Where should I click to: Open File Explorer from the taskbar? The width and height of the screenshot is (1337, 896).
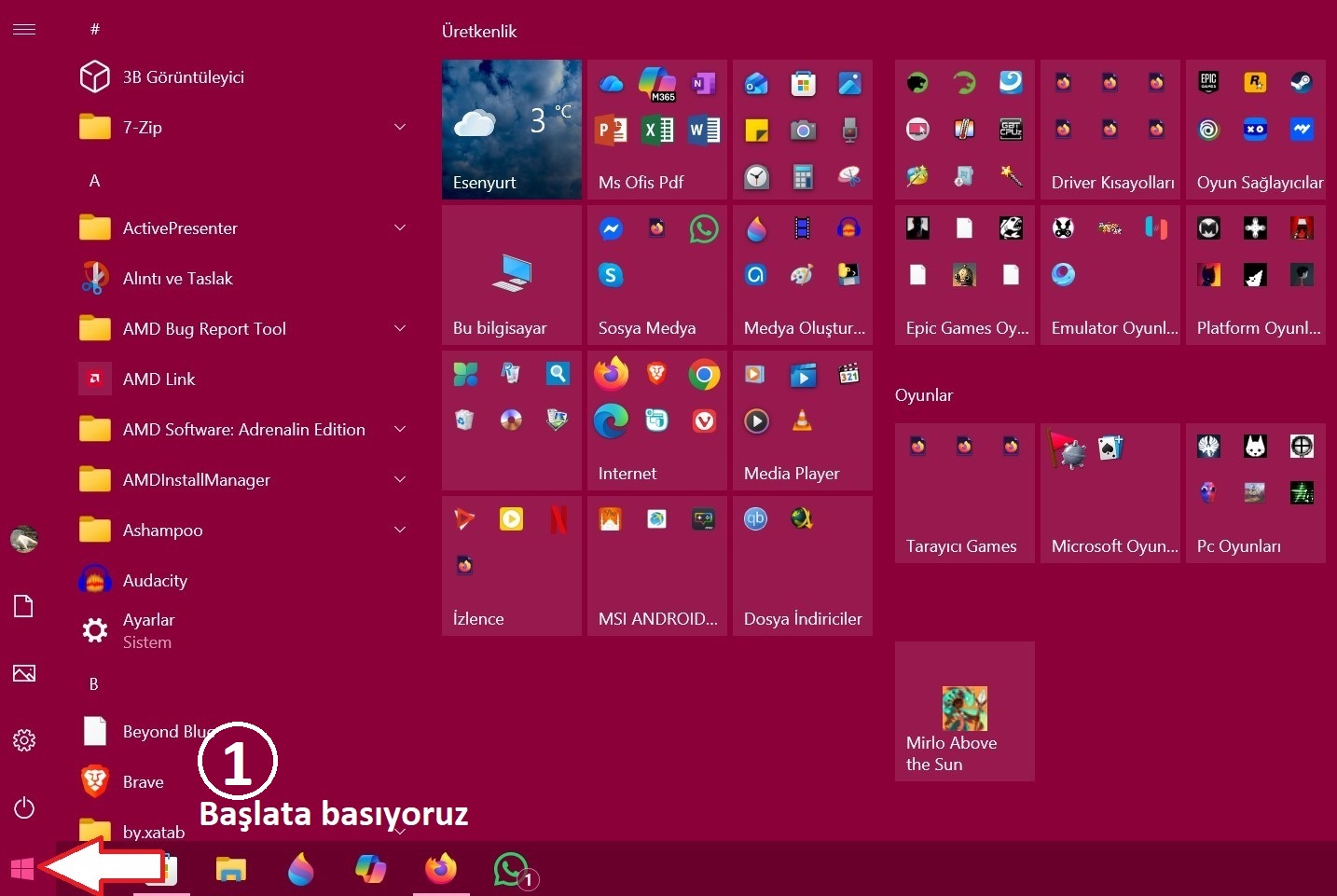click(x=230, y=870)
